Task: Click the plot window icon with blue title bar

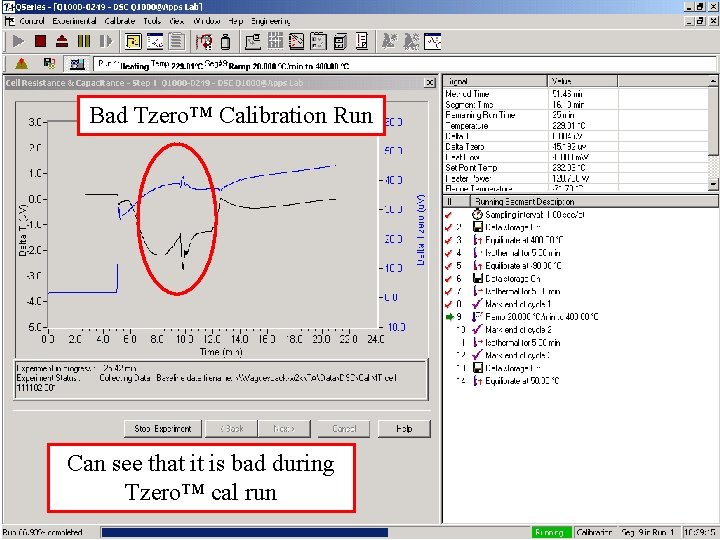Action: coord(155,41)
